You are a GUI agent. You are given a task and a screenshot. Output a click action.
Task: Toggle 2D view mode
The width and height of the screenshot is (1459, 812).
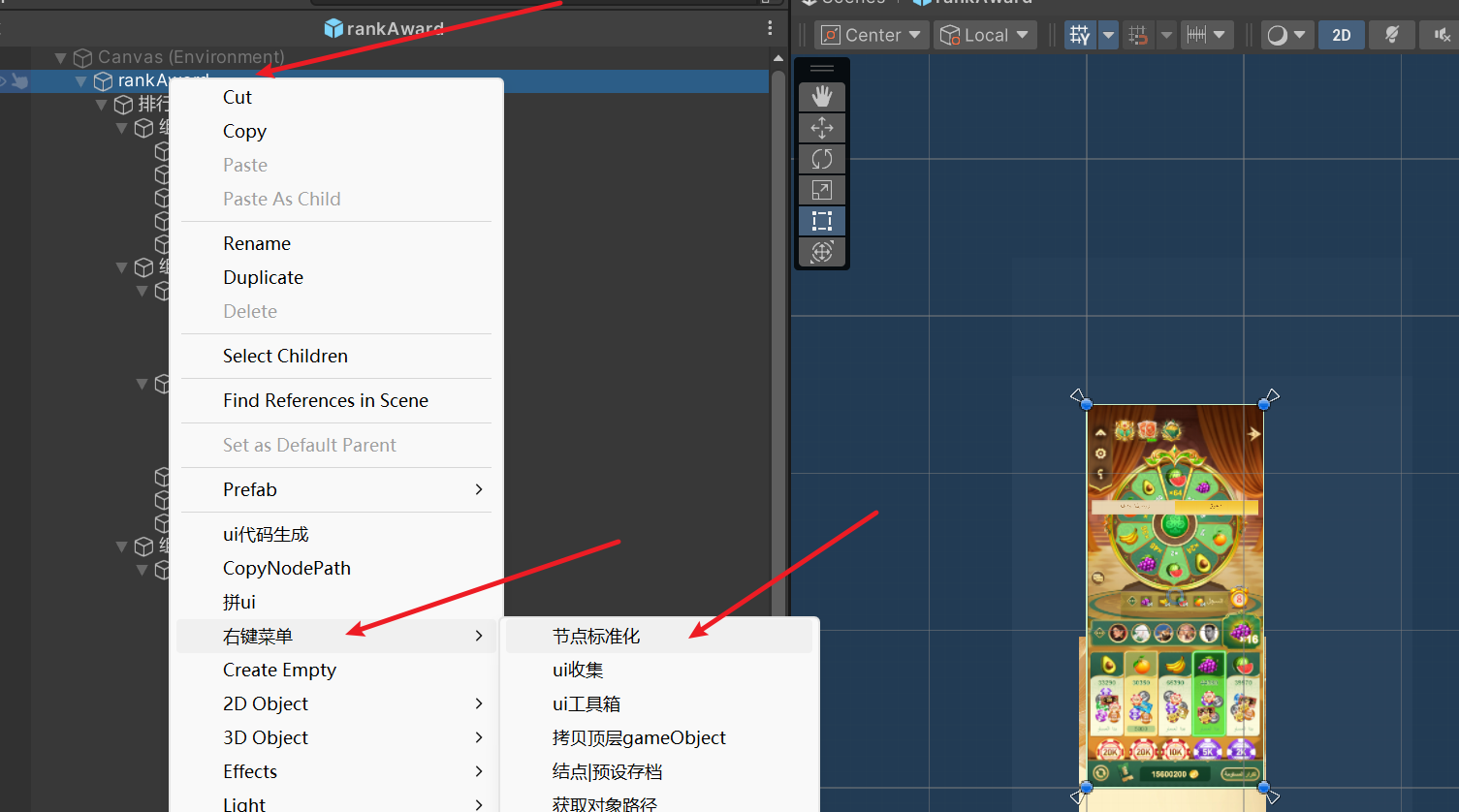click(1342, 35)
